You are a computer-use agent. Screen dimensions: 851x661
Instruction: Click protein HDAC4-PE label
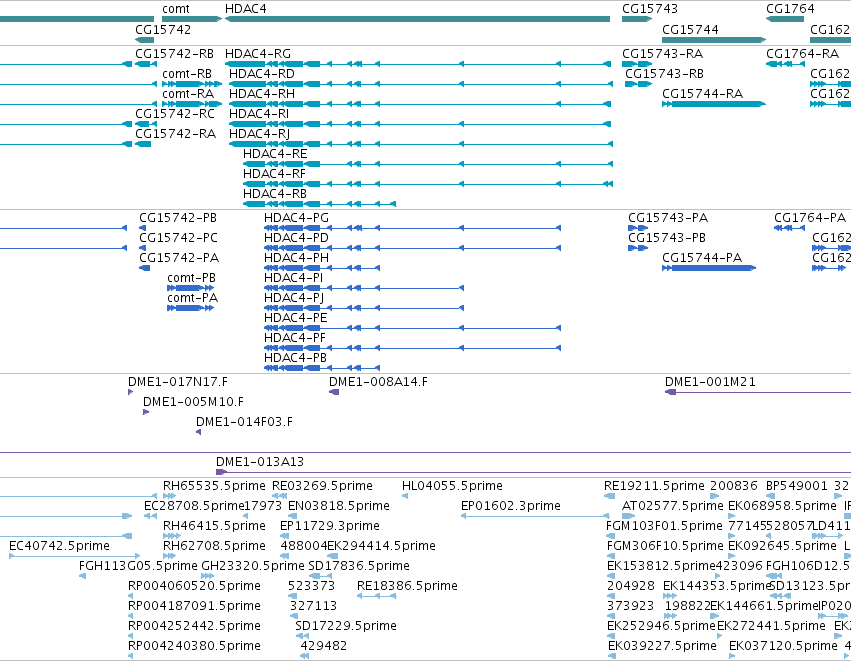click(296, 318)
